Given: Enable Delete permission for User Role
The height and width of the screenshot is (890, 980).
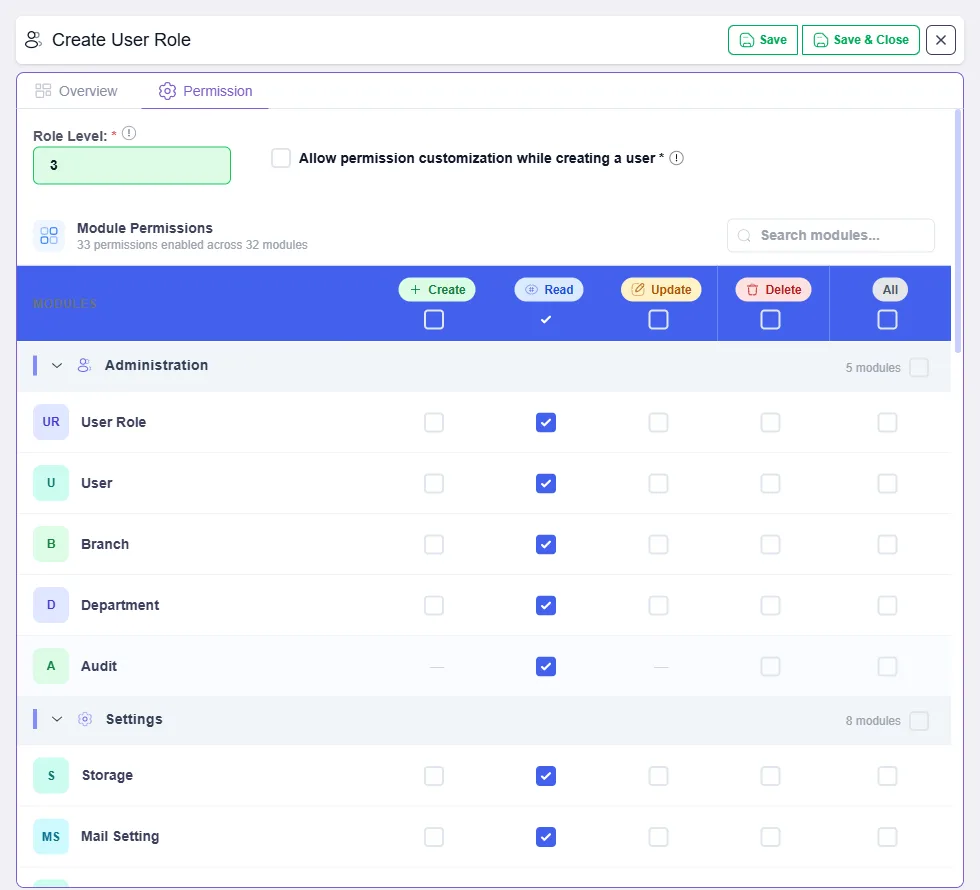Looking at the screenshot, I should pos(770,422).
